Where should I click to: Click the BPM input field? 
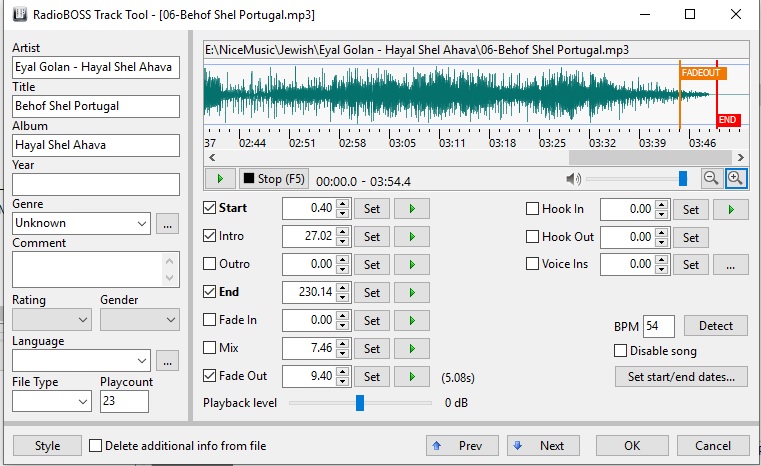[659, 326]
